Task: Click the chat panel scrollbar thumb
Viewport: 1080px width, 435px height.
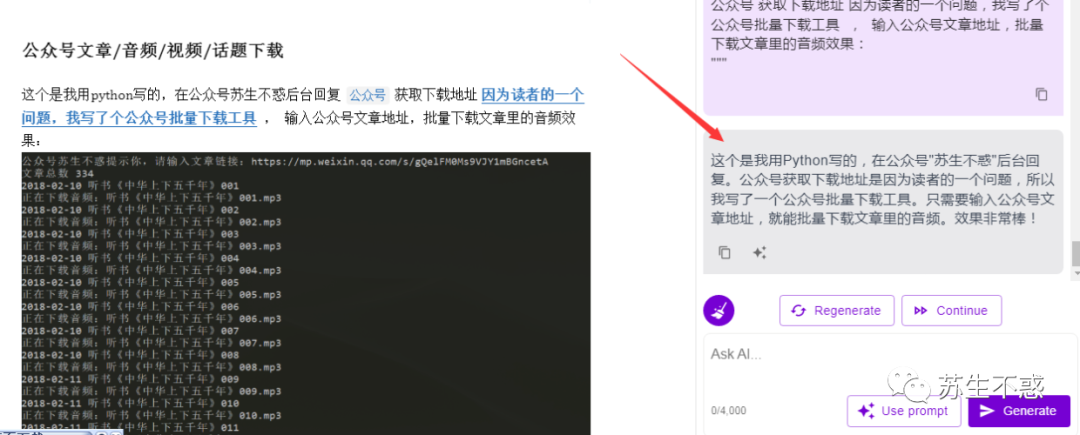Action: [x=1075, y=253]
